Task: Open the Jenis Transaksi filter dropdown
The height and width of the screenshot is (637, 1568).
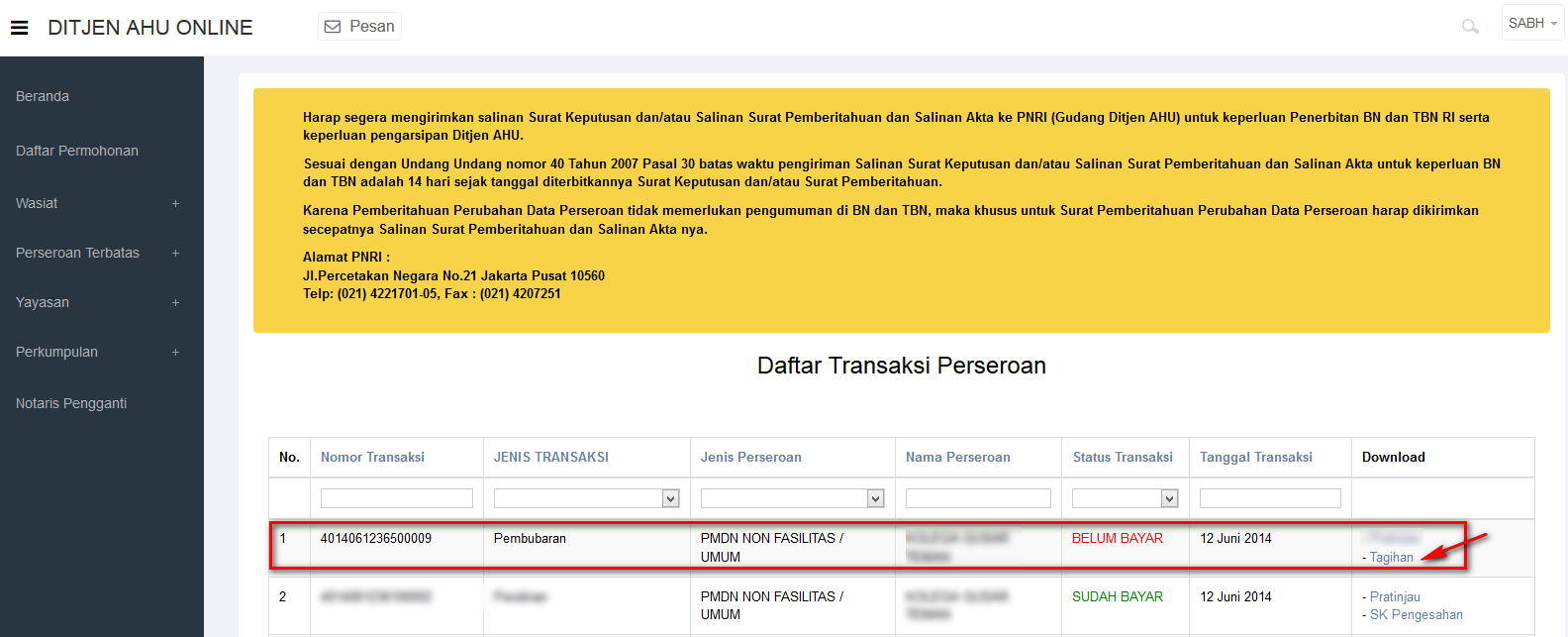Action: click(586, 498)
